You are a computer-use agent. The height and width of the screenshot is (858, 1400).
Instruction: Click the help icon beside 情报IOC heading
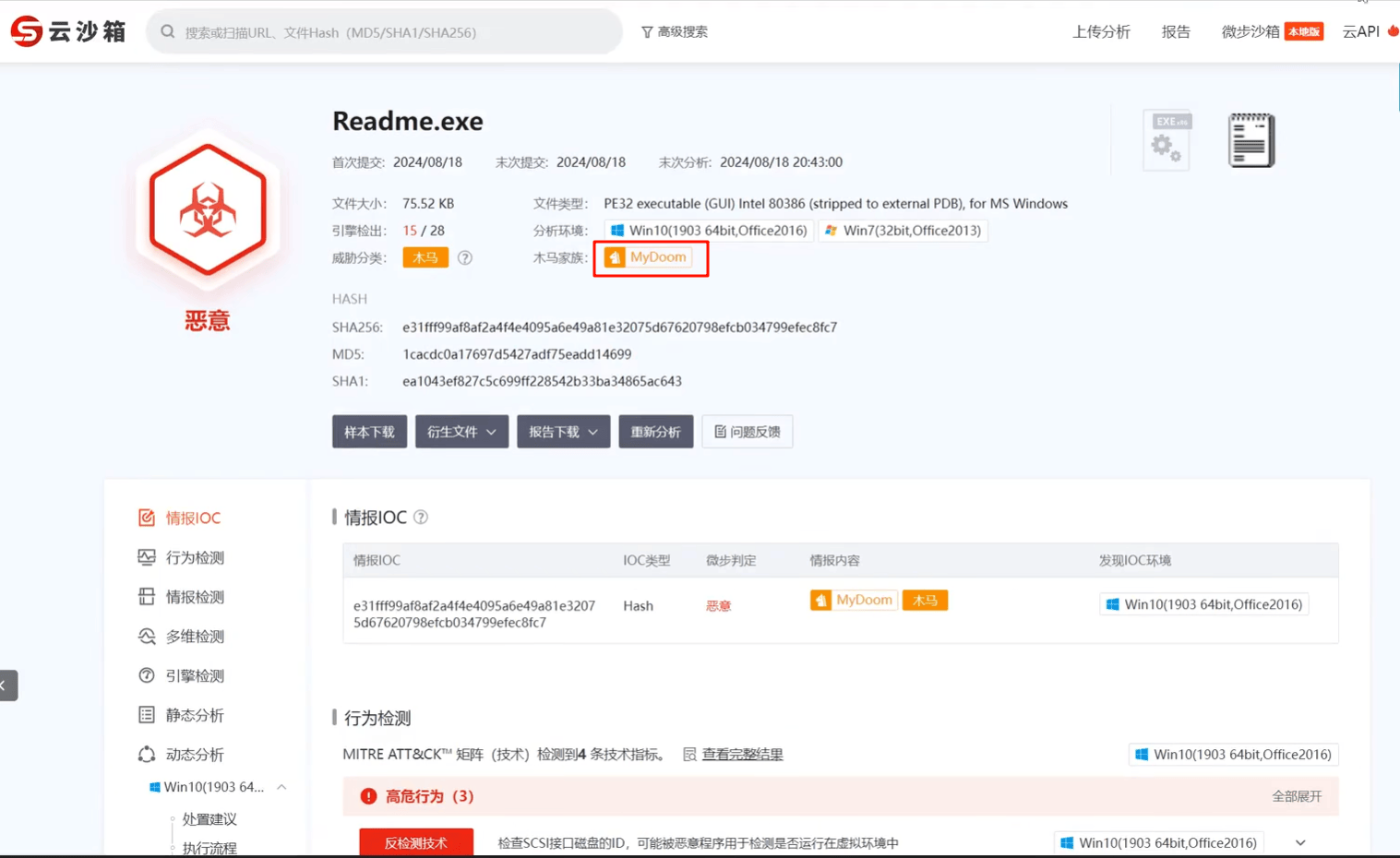pyautogui.click(x=421, y=518)
